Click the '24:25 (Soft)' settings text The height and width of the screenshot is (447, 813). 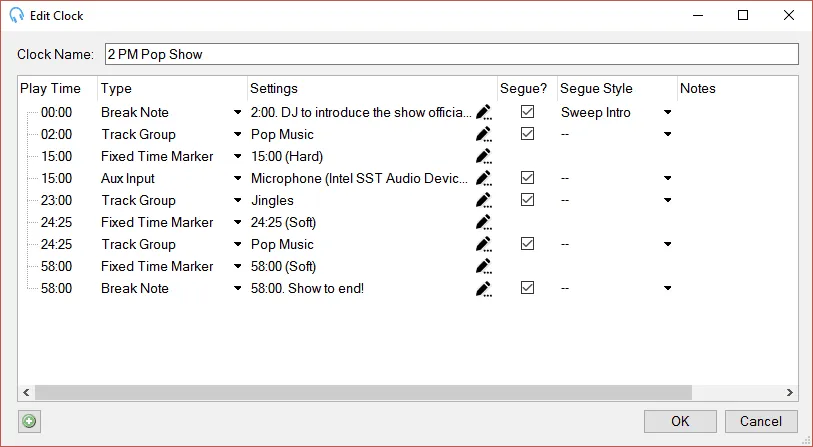pos(284,222)
